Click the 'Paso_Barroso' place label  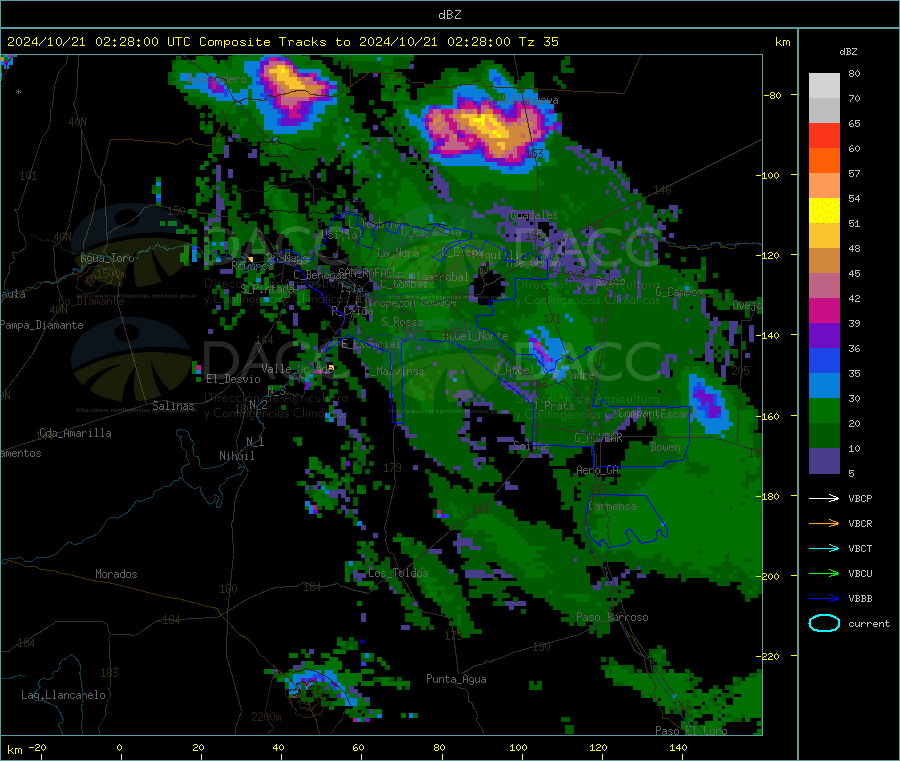(612, 617)
